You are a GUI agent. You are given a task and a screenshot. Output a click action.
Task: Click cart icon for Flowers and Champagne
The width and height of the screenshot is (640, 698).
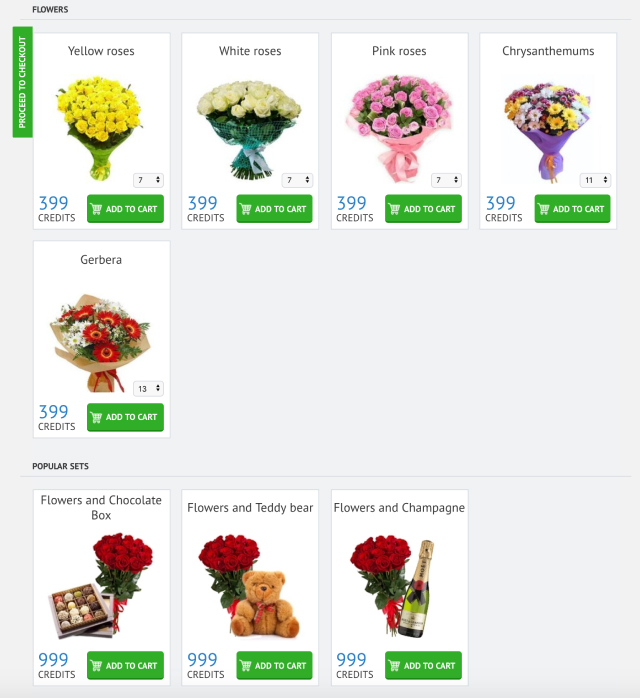[x=394, y=666]
